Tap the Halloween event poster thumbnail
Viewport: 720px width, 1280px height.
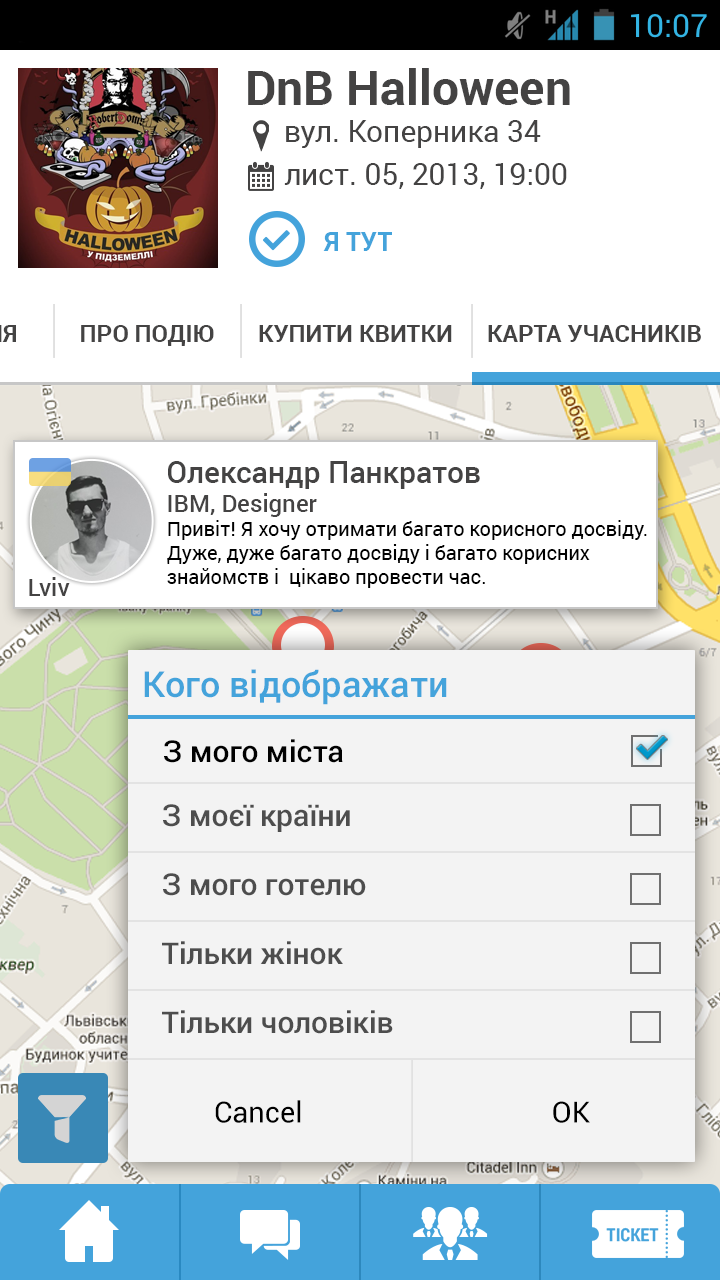(118, 168)
